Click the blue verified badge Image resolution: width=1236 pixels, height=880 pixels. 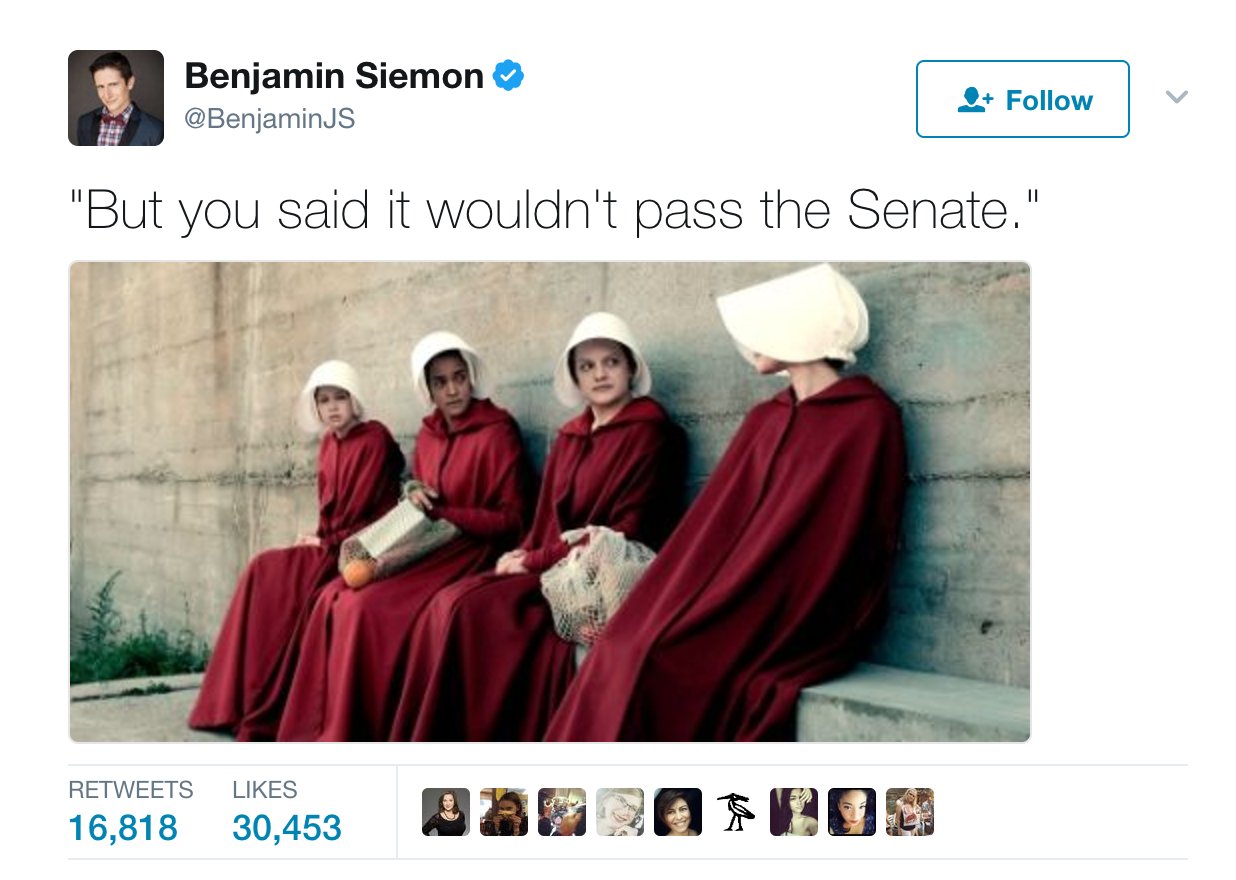510,75
